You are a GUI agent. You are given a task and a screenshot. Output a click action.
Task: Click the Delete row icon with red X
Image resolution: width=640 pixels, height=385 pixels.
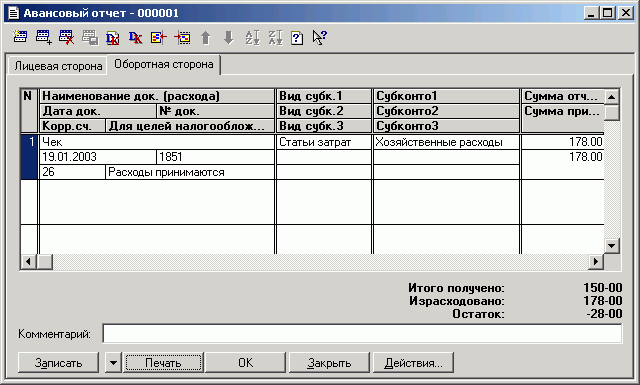click(x=66, y=38)
